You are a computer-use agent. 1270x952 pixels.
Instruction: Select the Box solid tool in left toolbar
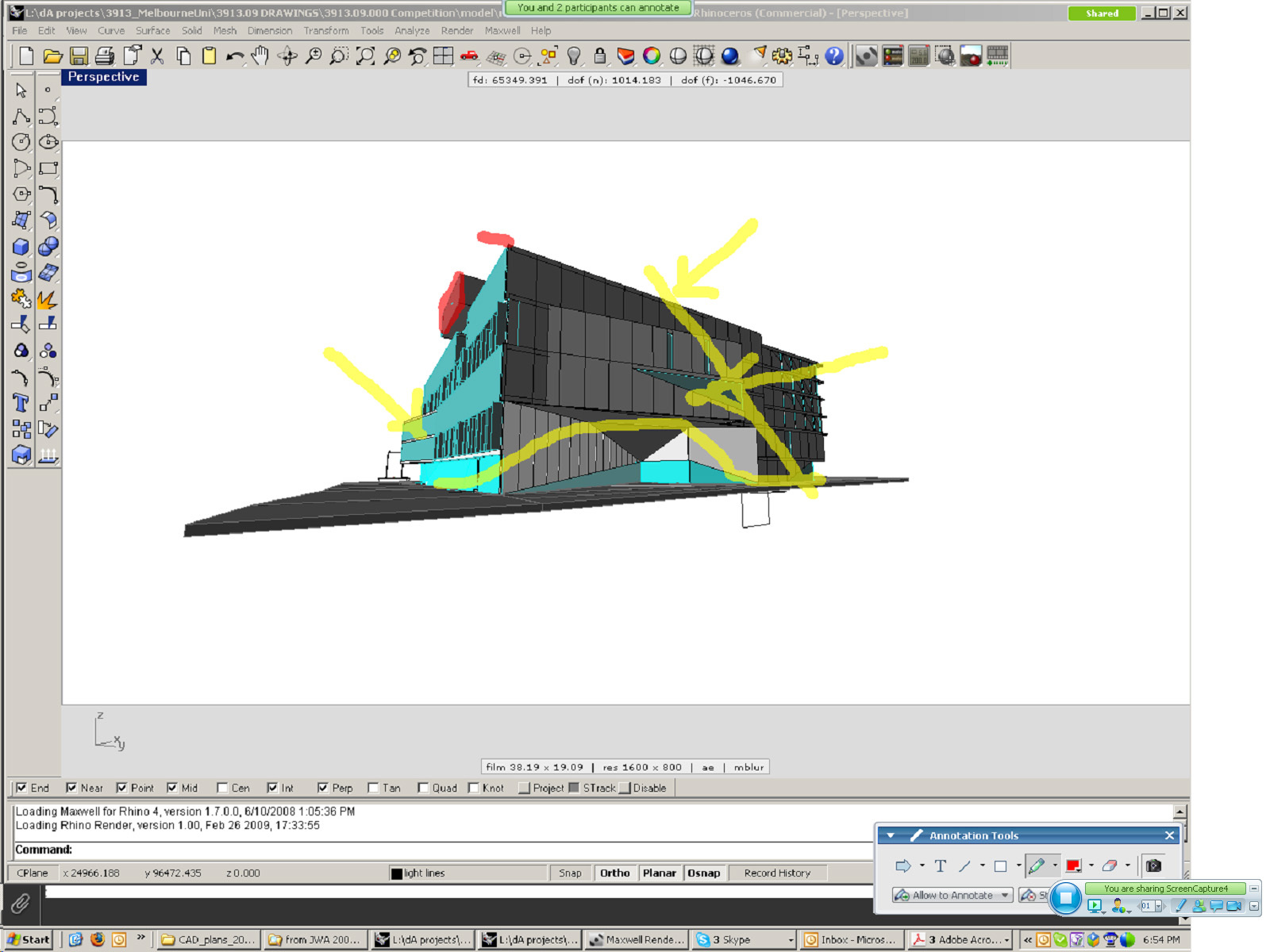tap(21, 247)
